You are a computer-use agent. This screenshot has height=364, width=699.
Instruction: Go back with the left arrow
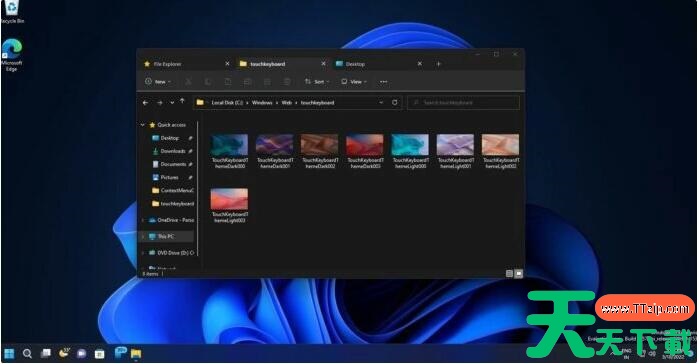coord(145,102)
